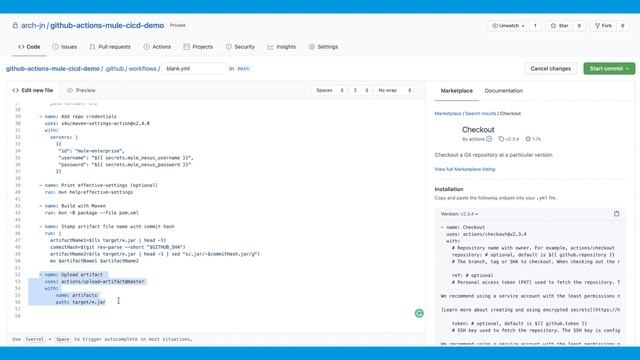
Task: Click the workflows breadcrumb folder
Action: (142, 69)
